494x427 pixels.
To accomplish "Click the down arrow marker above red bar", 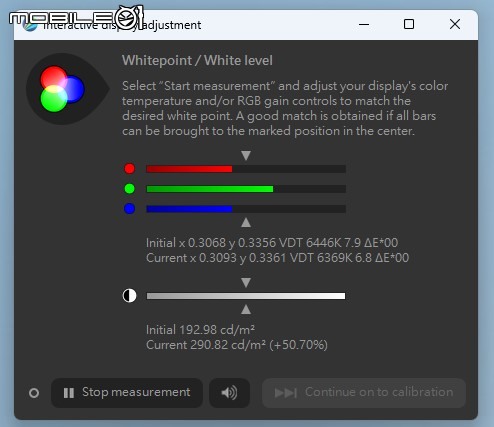I will [x=246, y=156].
